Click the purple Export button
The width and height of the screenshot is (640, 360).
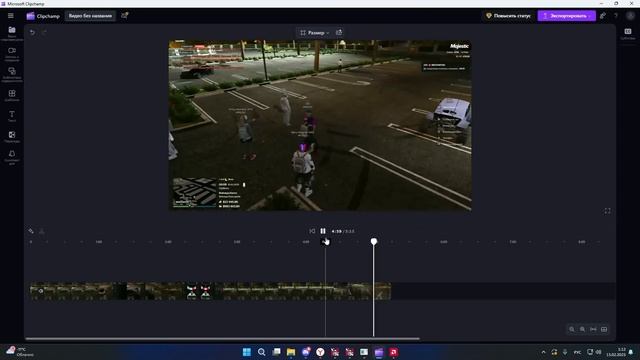click(566, 16)
